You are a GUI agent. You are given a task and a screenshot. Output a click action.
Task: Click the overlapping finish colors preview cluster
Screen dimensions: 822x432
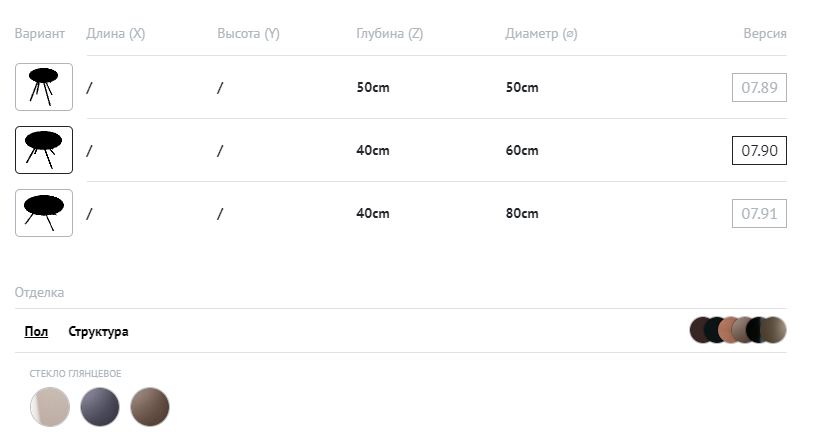(738, 330)
